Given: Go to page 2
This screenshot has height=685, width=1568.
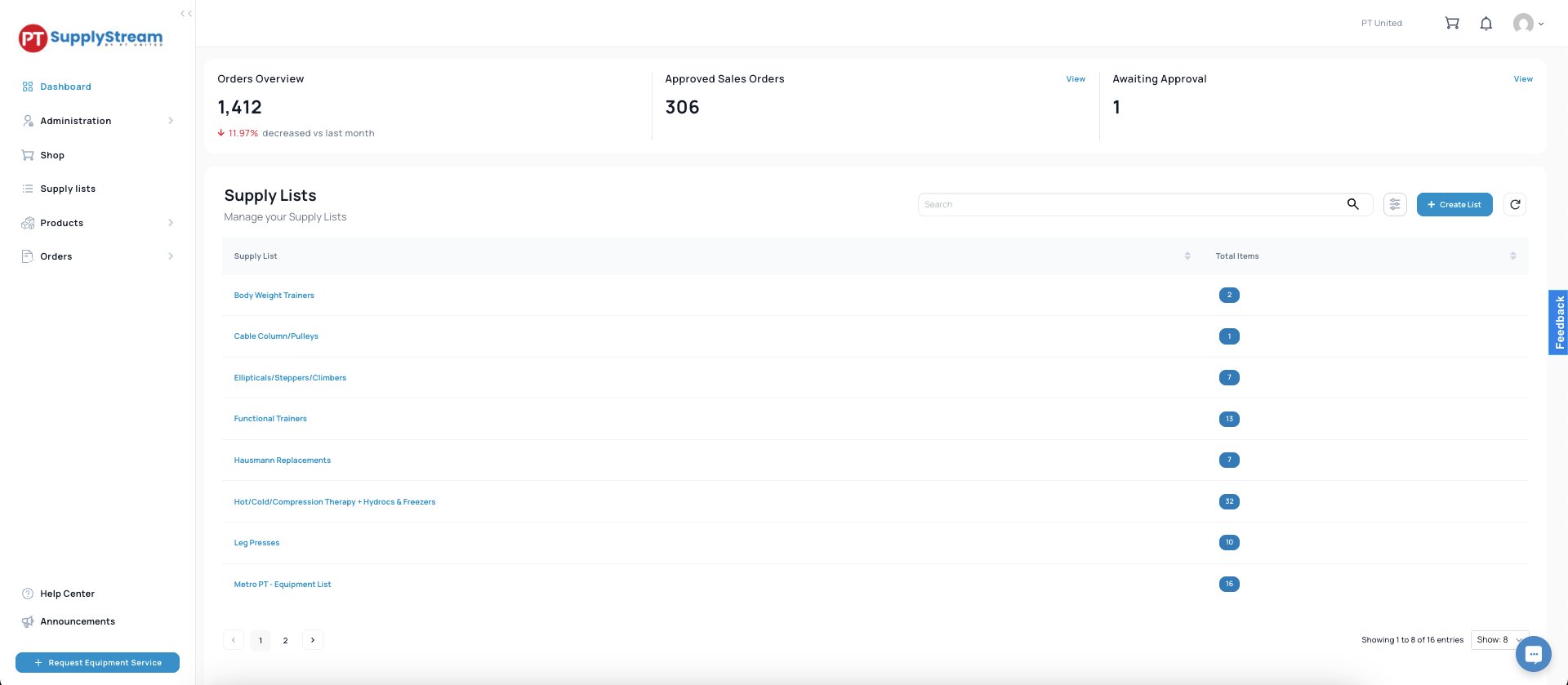Looking at the screenshot, I should 285,640.
